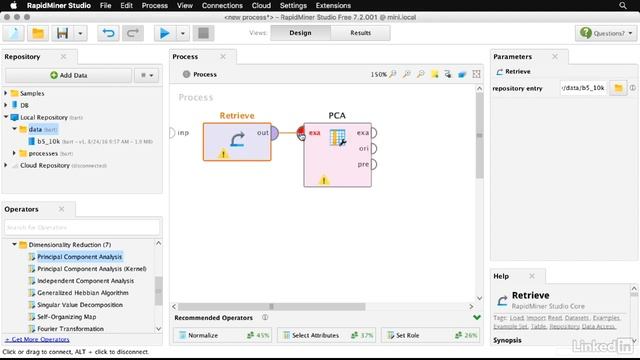Select Principal Component Analysis (Kernel) operator
640x360 pixels.
click(92, 269)
